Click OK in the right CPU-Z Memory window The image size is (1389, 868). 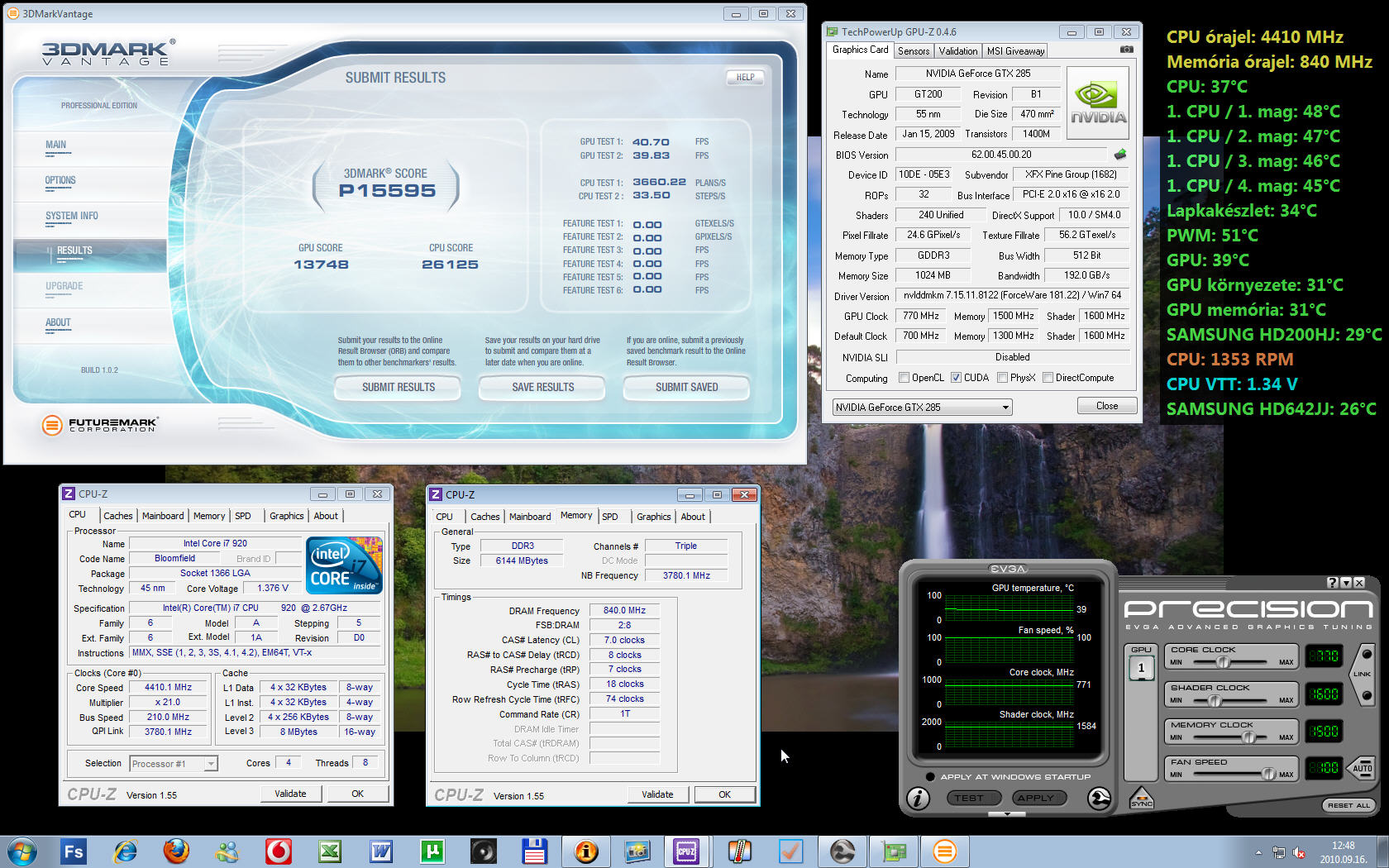[724, 794]
